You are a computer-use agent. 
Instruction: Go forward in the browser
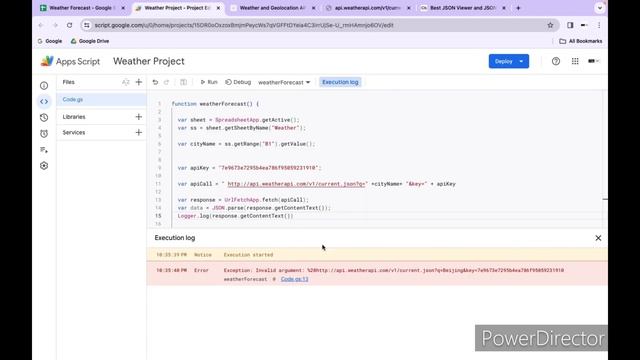pos(55,25)
